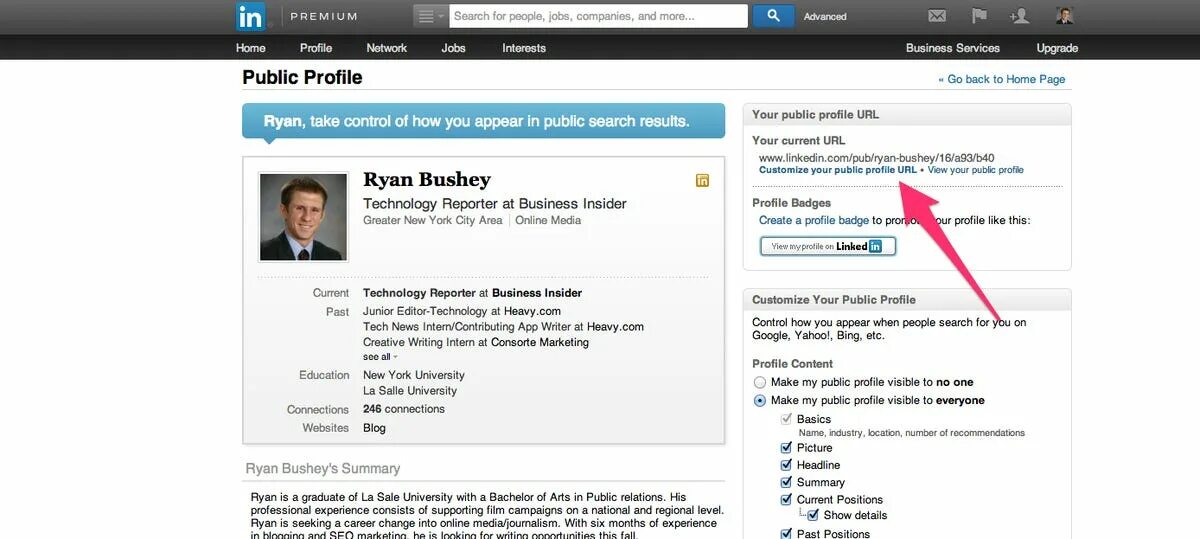
Task: Open Advanced search link
Action: pyautogui.click(x=825, y=17)
